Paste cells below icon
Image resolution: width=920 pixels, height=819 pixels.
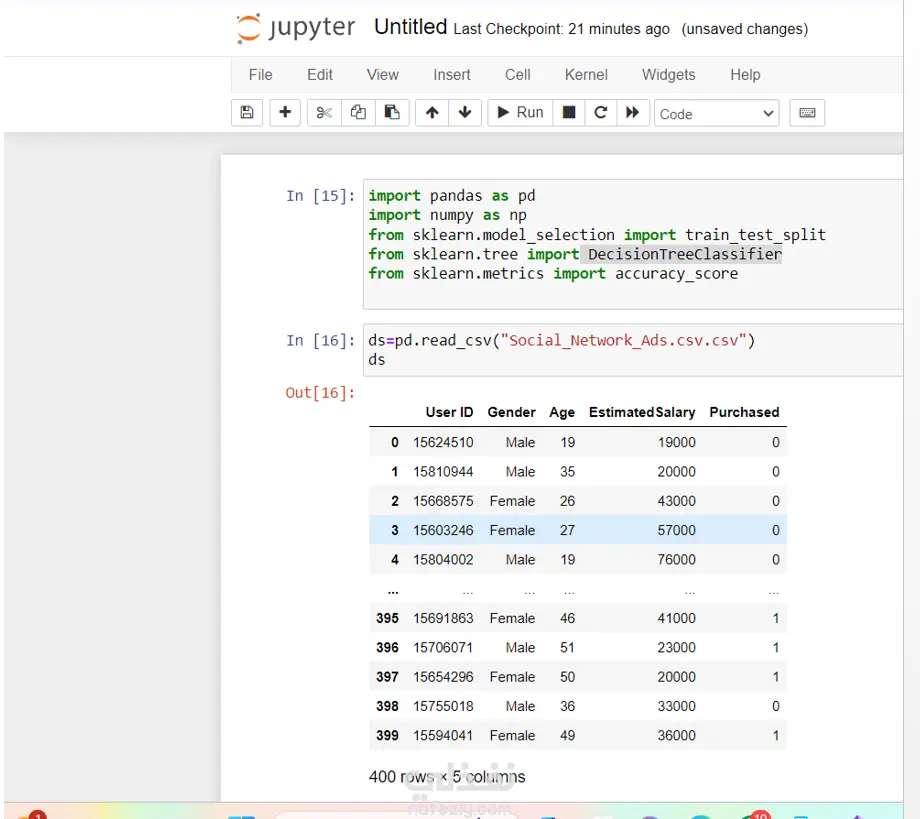point(392,113)
